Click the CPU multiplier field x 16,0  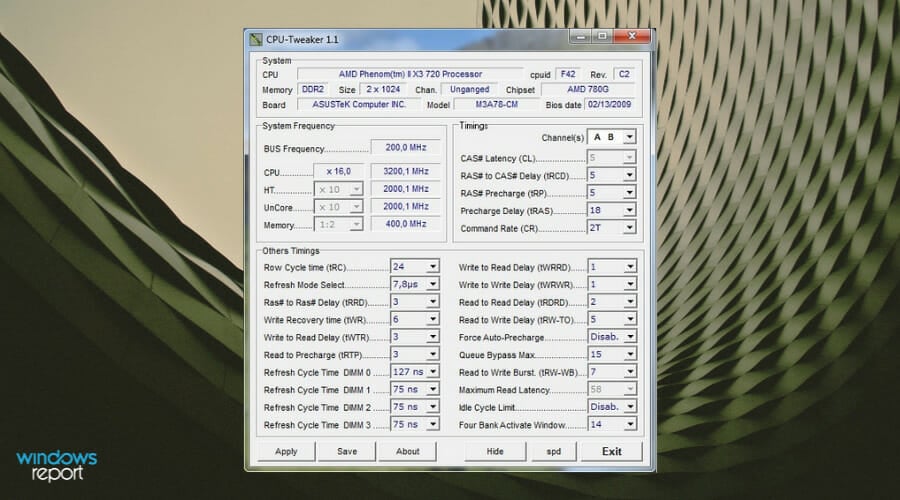click(339, 171)
